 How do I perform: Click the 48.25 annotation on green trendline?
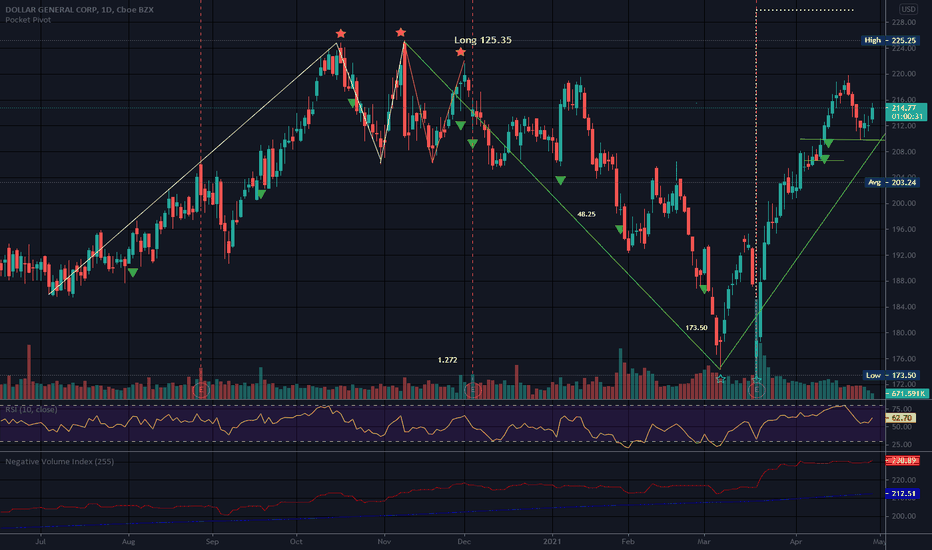pyautogui.click(x=586, y=214)
